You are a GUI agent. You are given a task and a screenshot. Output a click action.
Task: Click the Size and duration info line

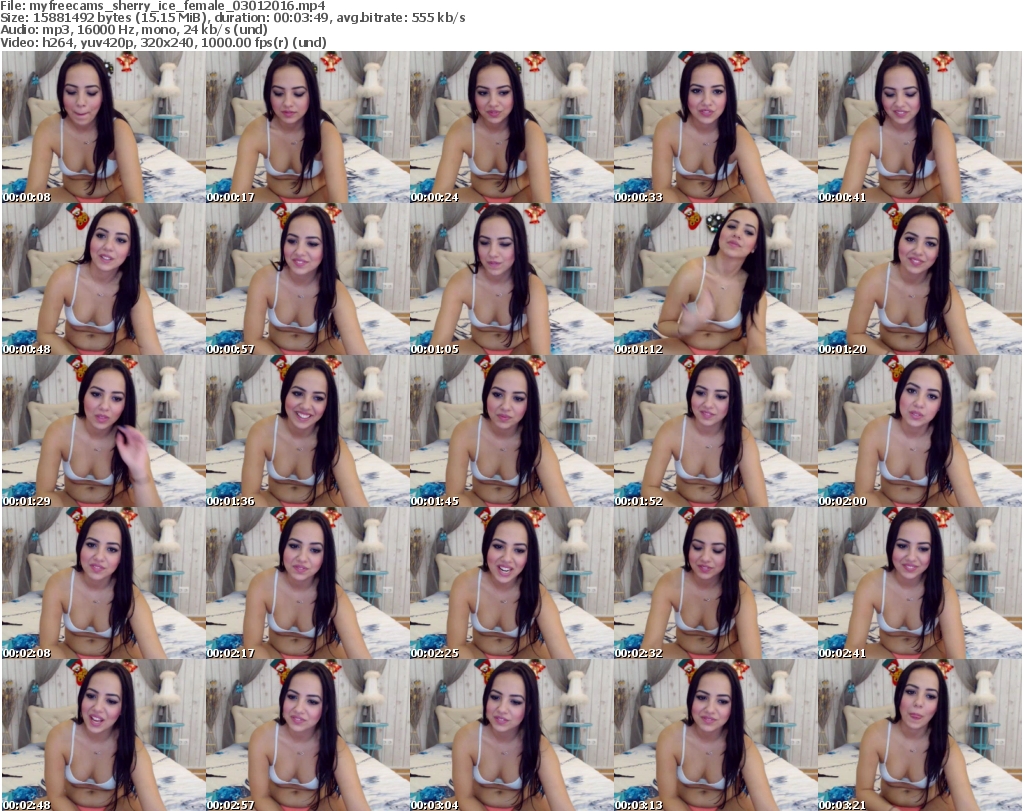point(232,18)
